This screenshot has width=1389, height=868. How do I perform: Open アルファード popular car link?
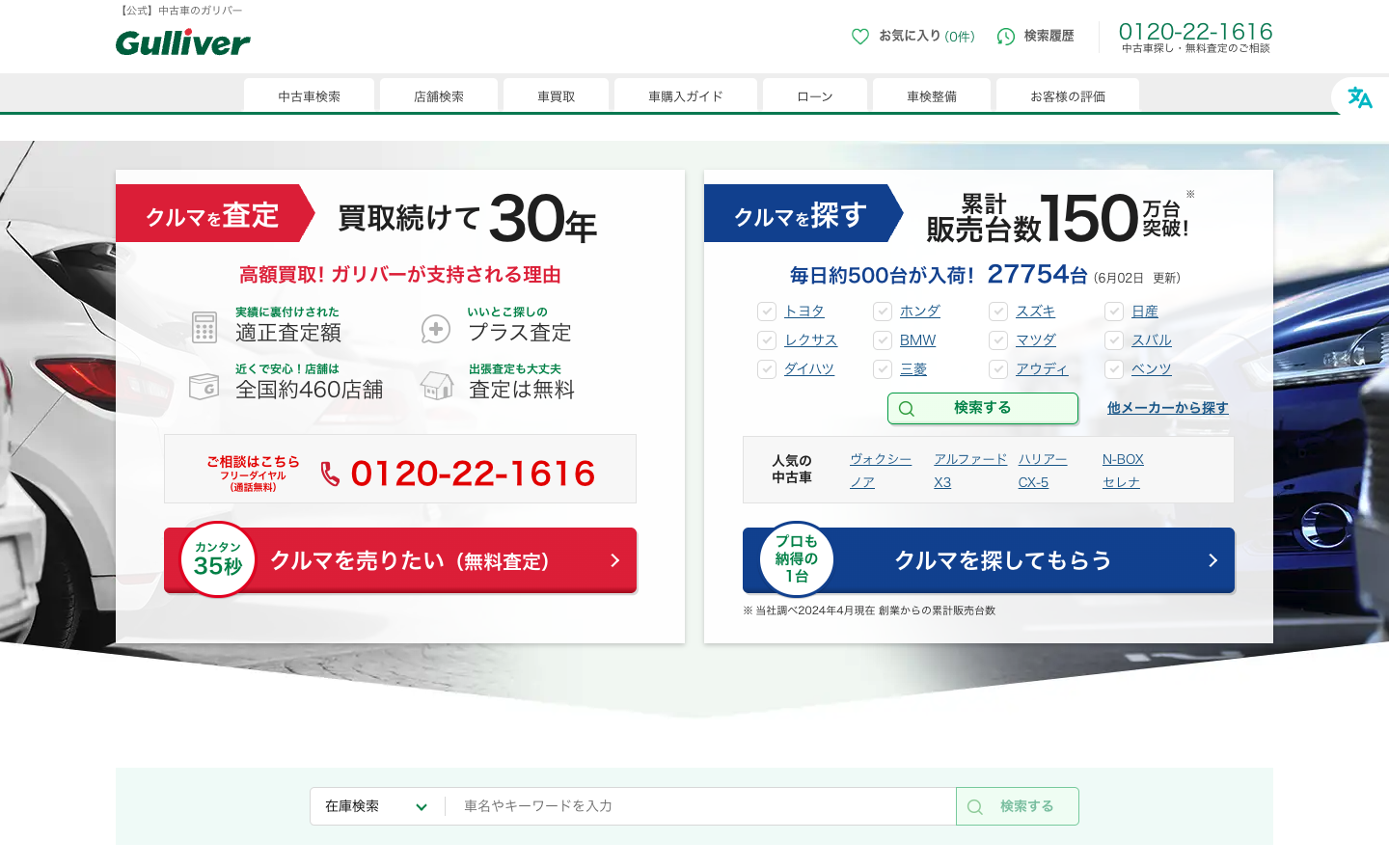pos(970,459)
